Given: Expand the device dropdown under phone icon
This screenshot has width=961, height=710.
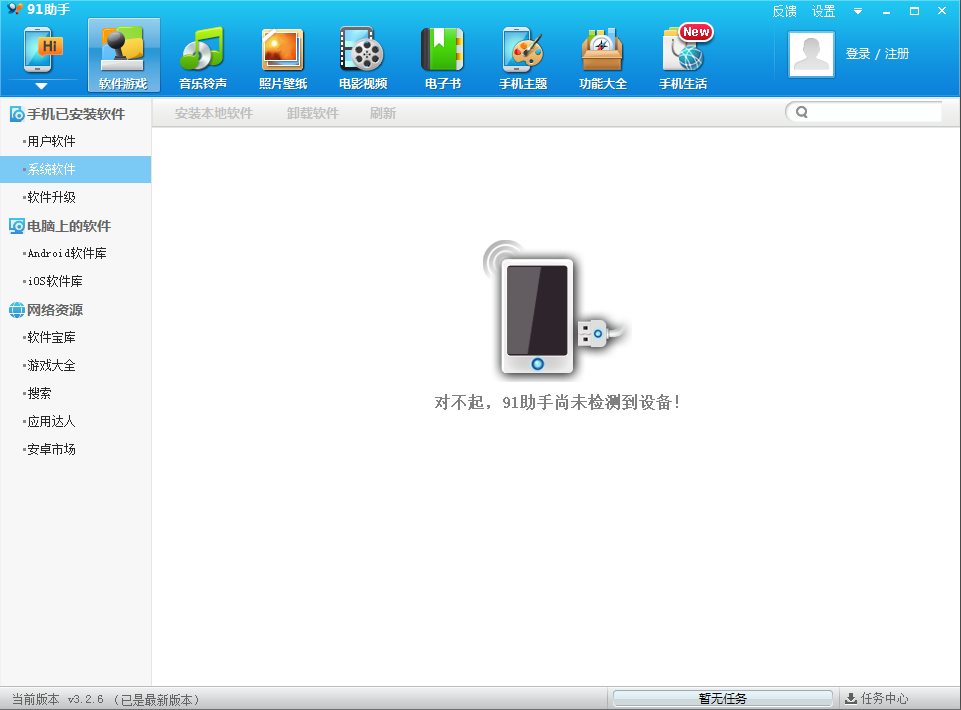Looking at the screenshot, I should tap(42, 87).
